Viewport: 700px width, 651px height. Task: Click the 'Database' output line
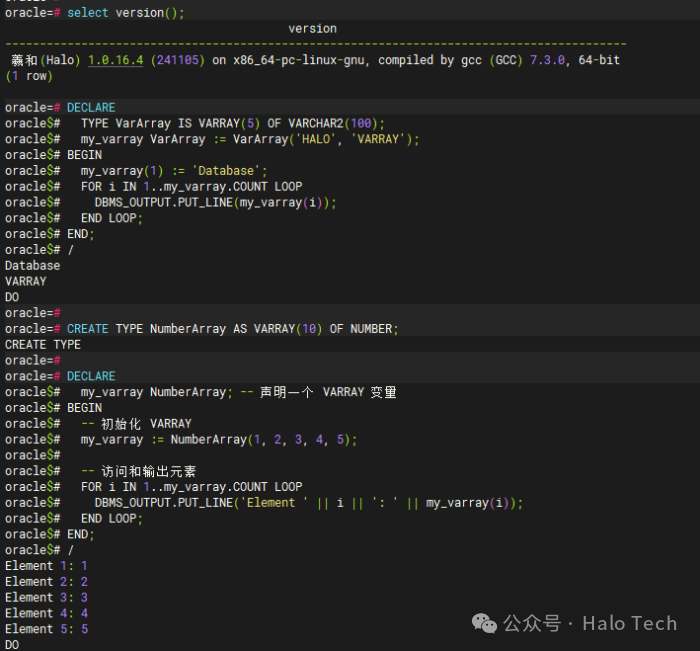click(33, 266)
